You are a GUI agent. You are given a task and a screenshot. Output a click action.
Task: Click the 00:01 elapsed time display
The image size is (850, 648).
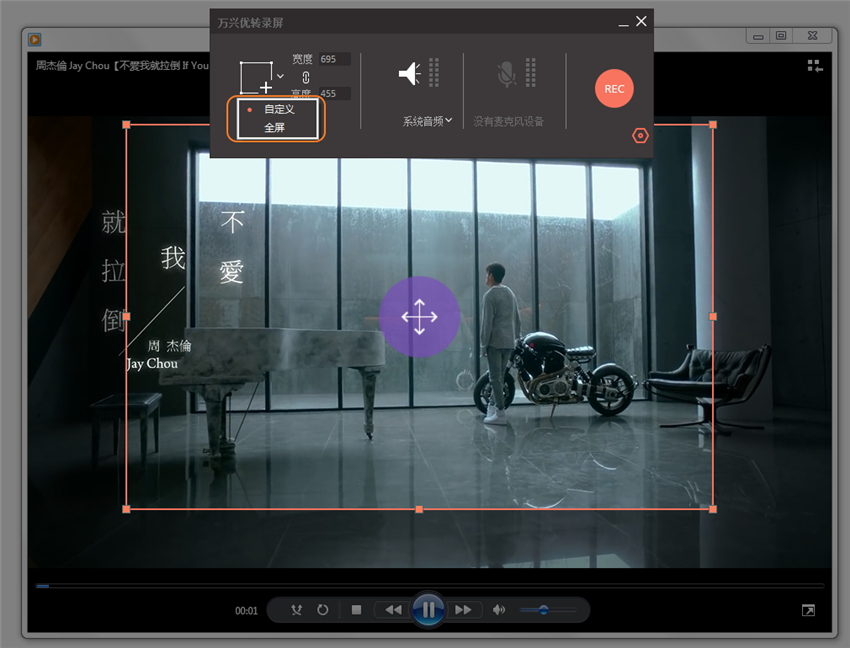point(246,611)
